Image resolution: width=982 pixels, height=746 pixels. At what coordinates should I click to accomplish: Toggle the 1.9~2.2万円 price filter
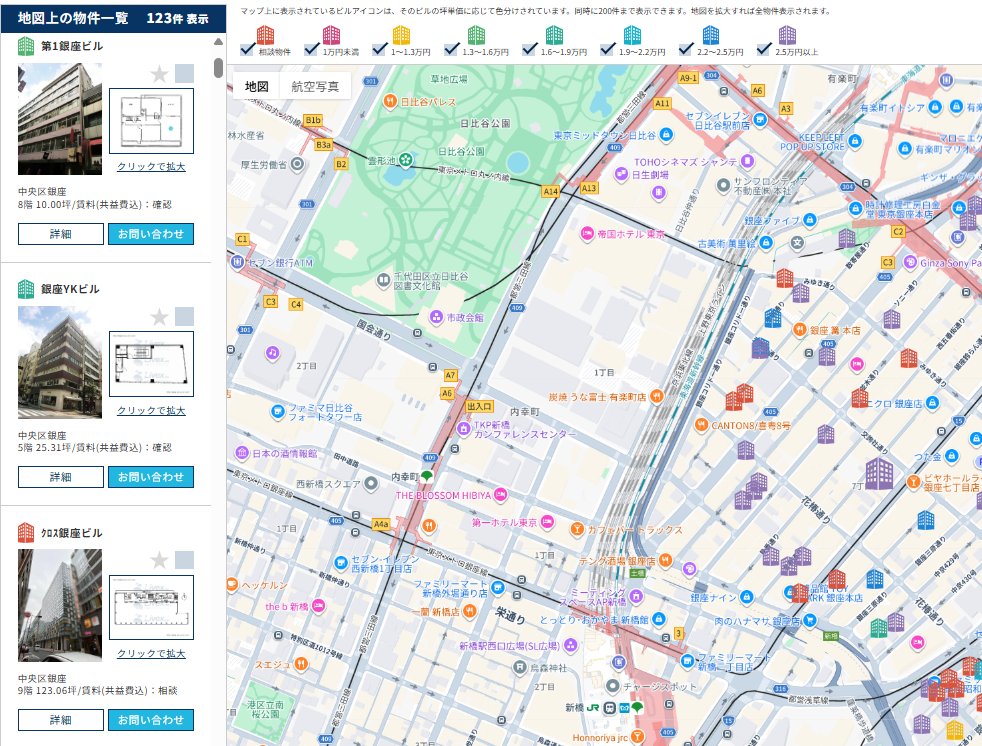607,49
